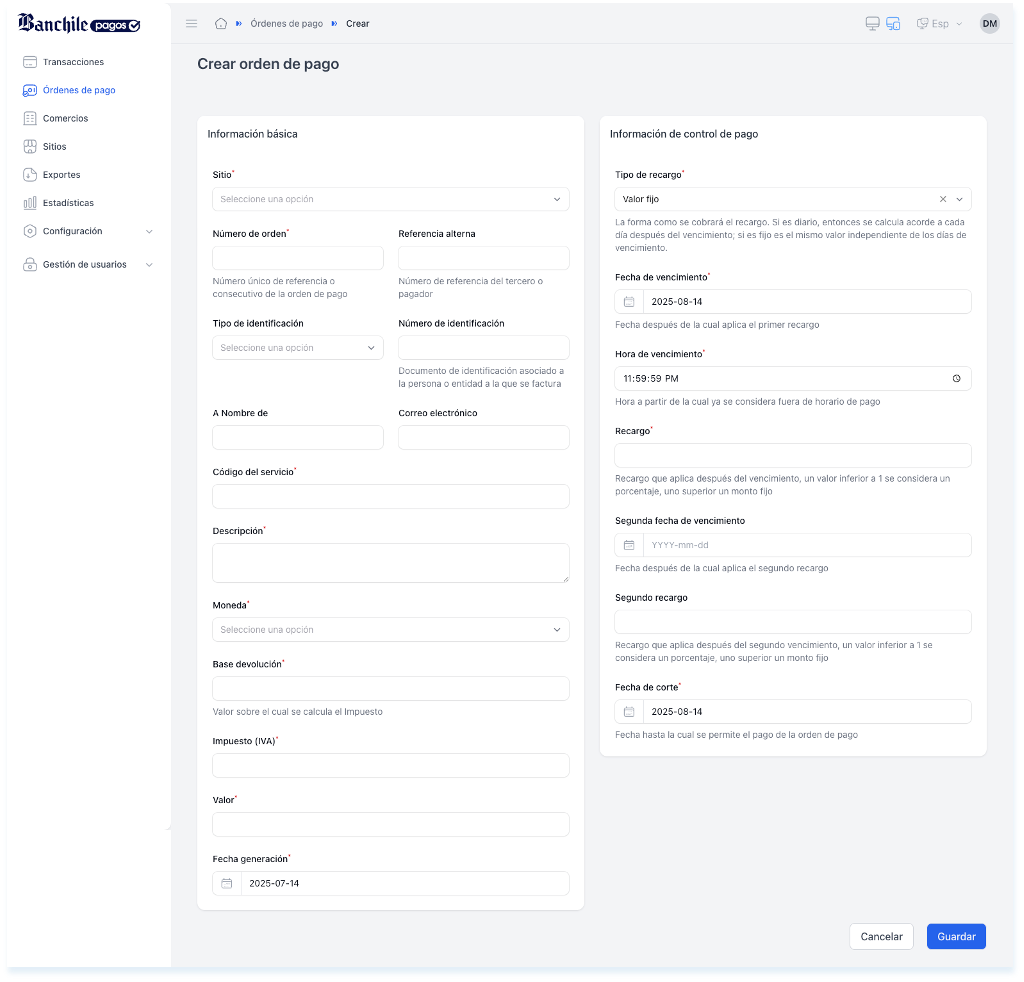Click the Banchile Pagos logo
The image size is (1024, 982).
point(79,24)
